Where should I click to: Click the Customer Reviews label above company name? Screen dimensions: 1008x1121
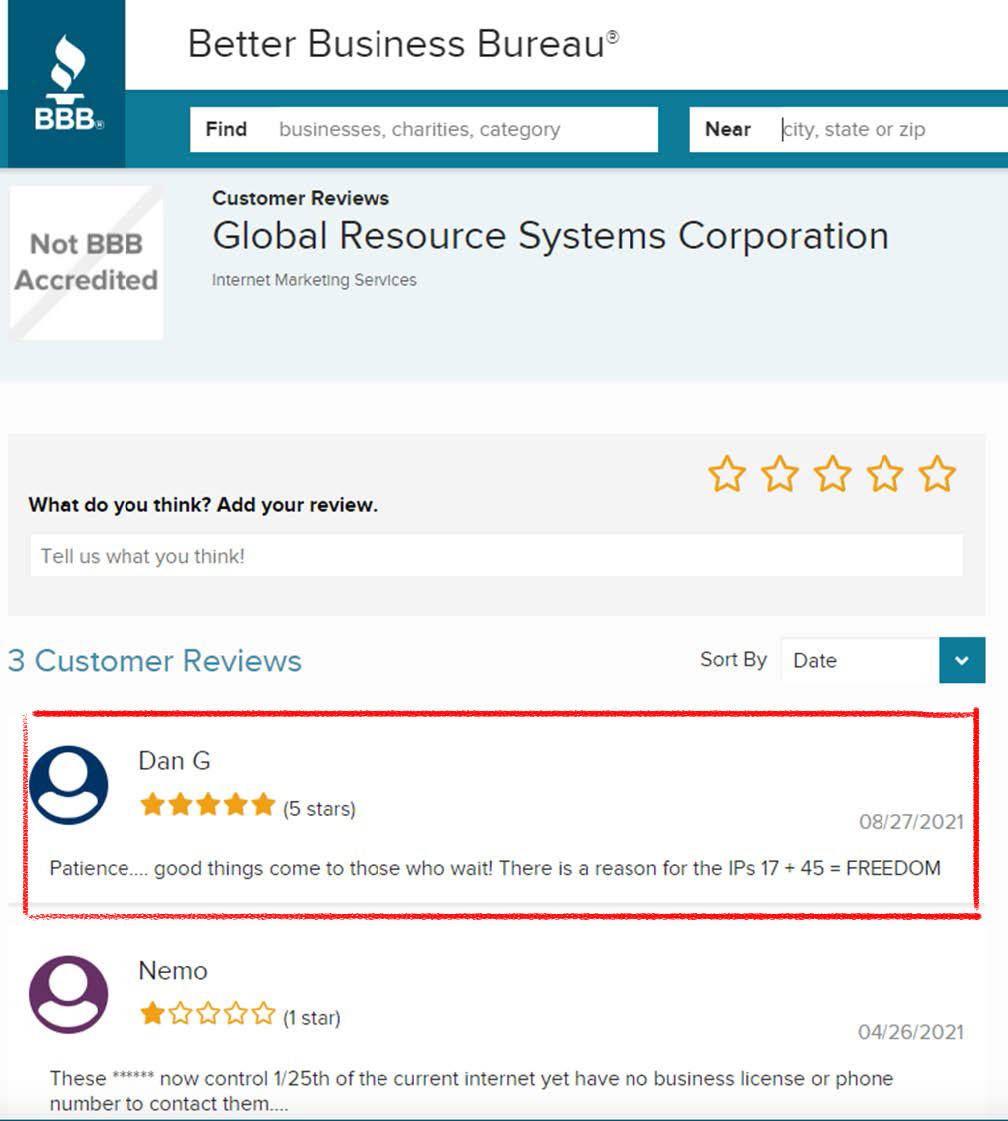[x=300, y=198]
